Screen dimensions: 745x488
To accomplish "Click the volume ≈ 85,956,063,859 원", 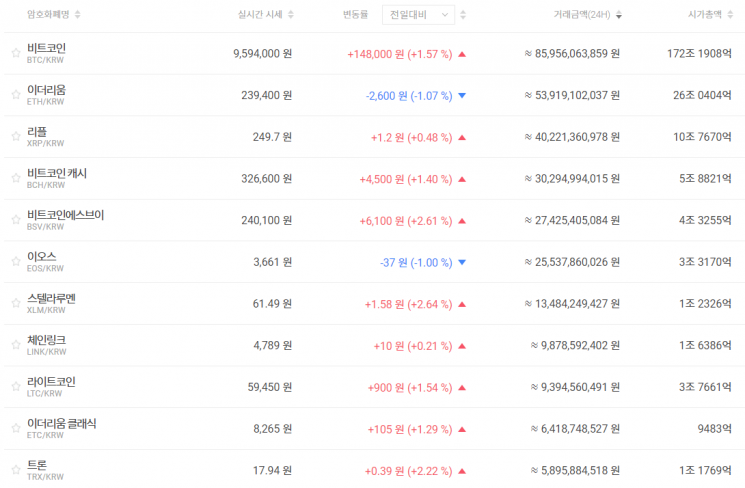I will (572, 54).
